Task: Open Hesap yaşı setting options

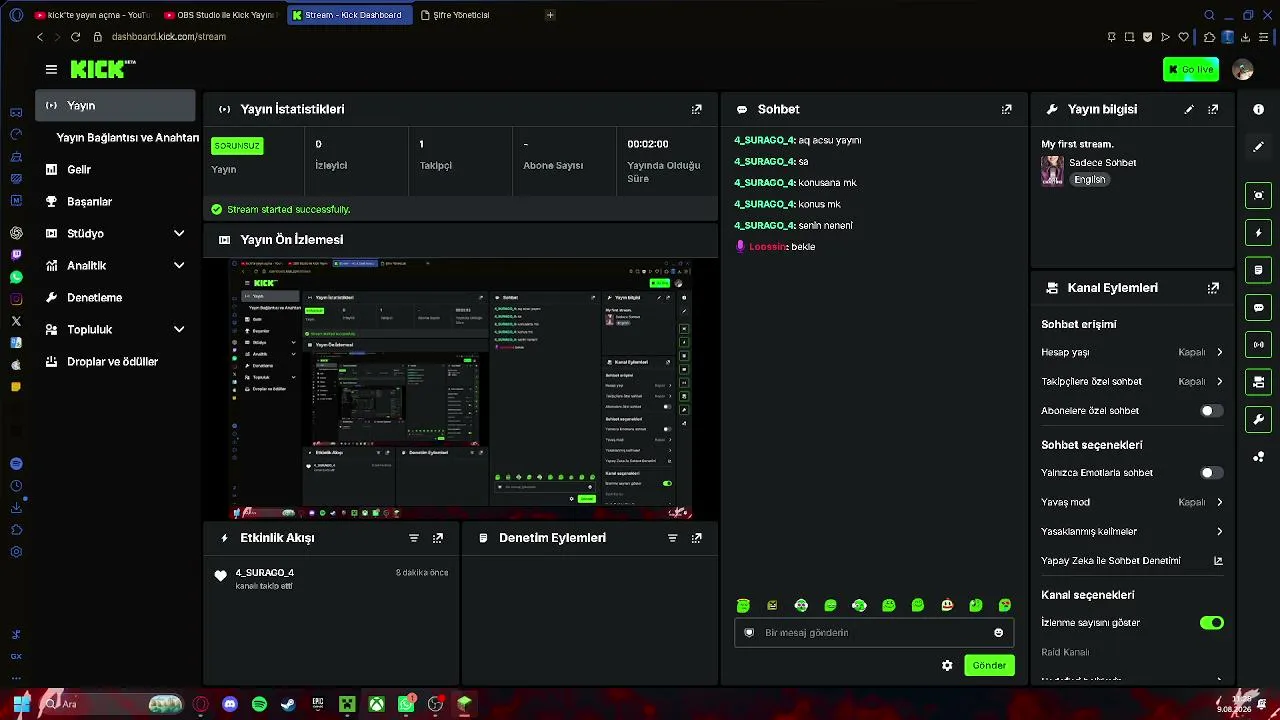Action: point(1132,353)
